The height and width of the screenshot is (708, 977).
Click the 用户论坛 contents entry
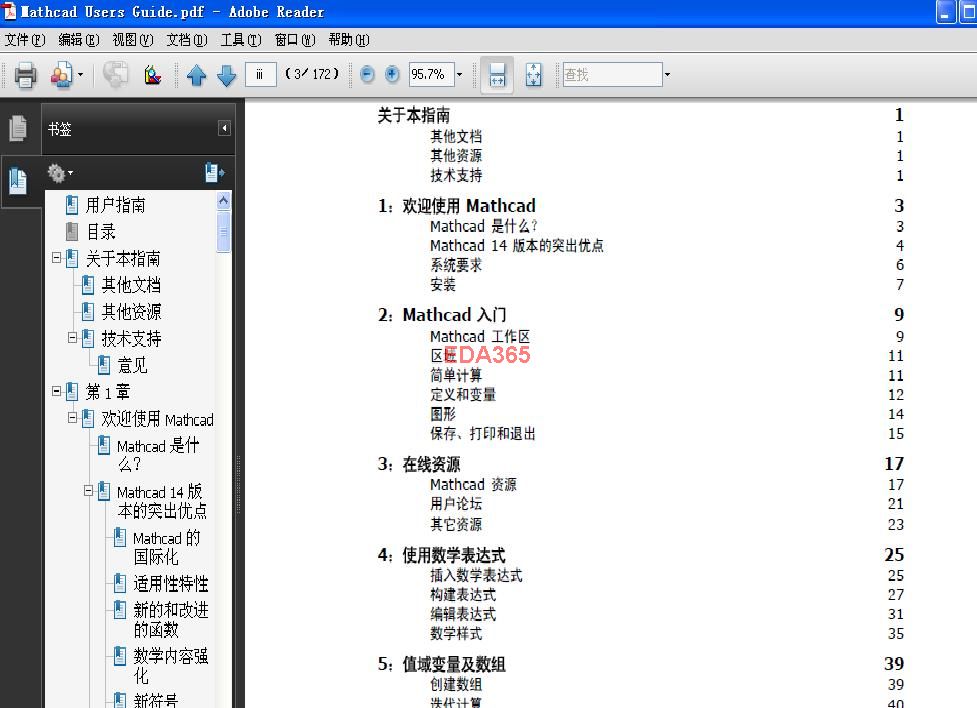[x=456, y=504]
